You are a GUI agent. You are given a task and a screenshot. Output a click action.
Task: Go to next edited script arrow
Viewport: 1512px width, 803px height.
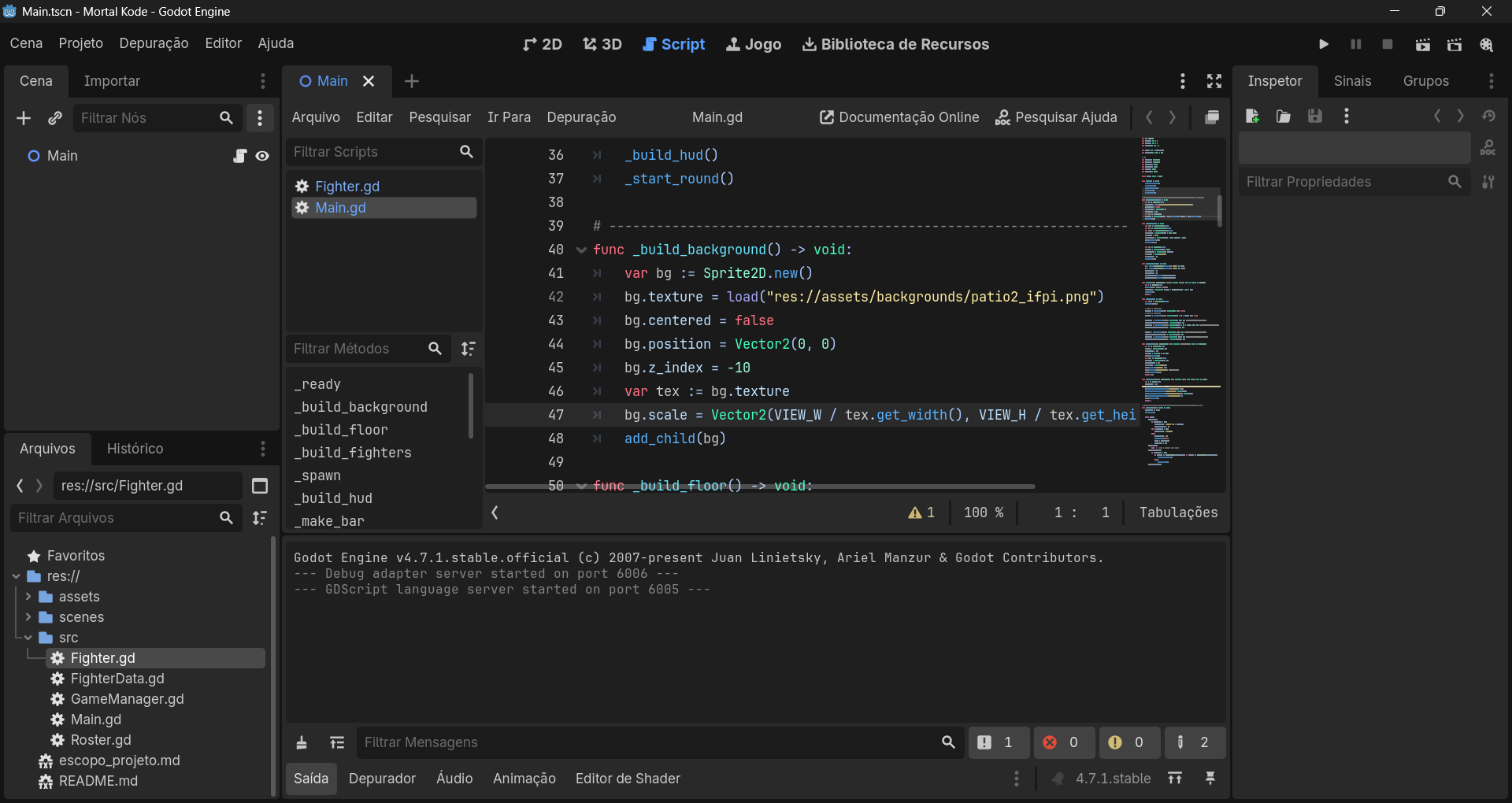pyautogui.click(x=1173, y=117)
